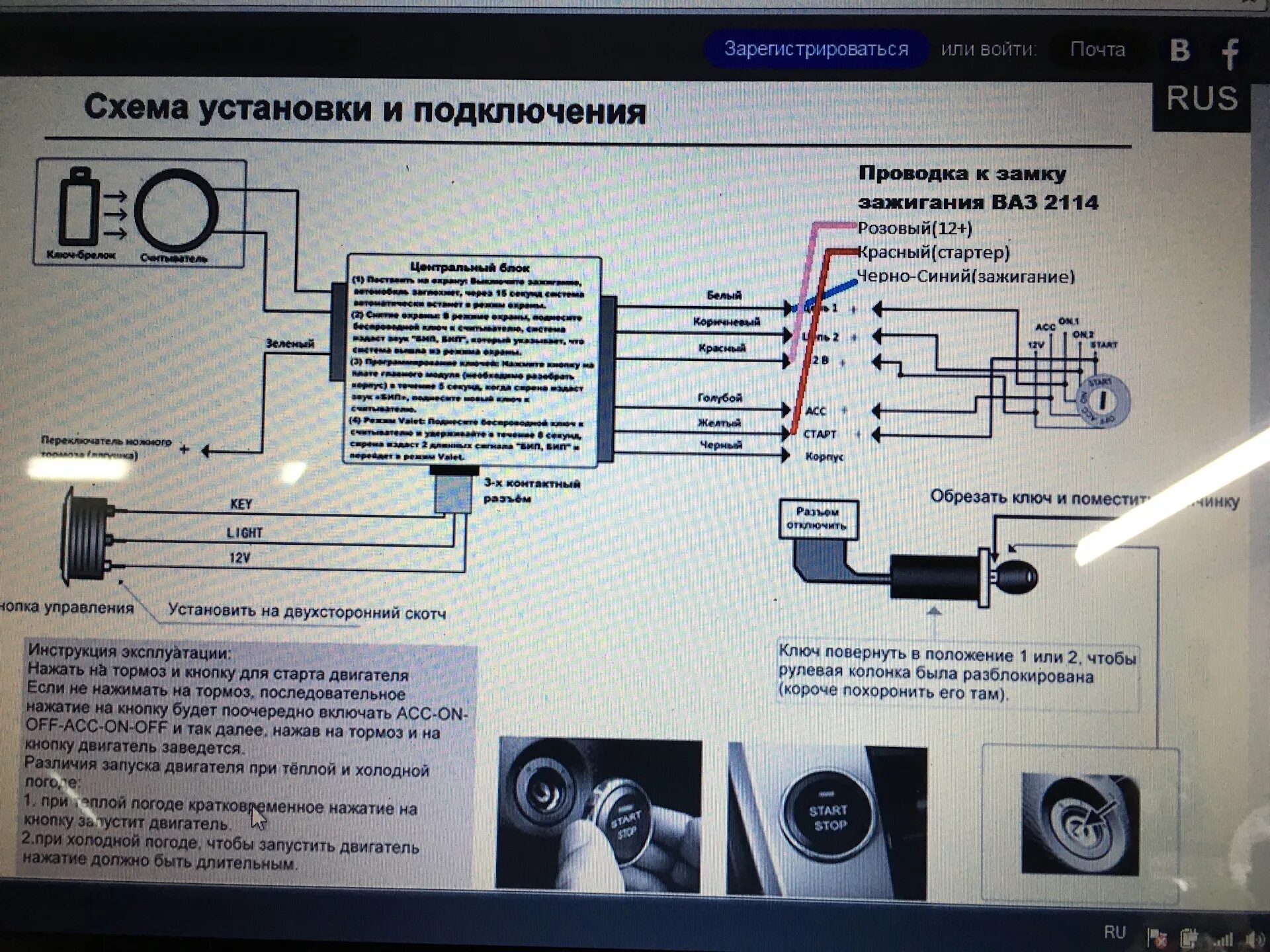The image size is (1270, 952).
Task: Click the 'Черно-Синий(зажигание)' wire label
Action: click(x=966, y=276)
